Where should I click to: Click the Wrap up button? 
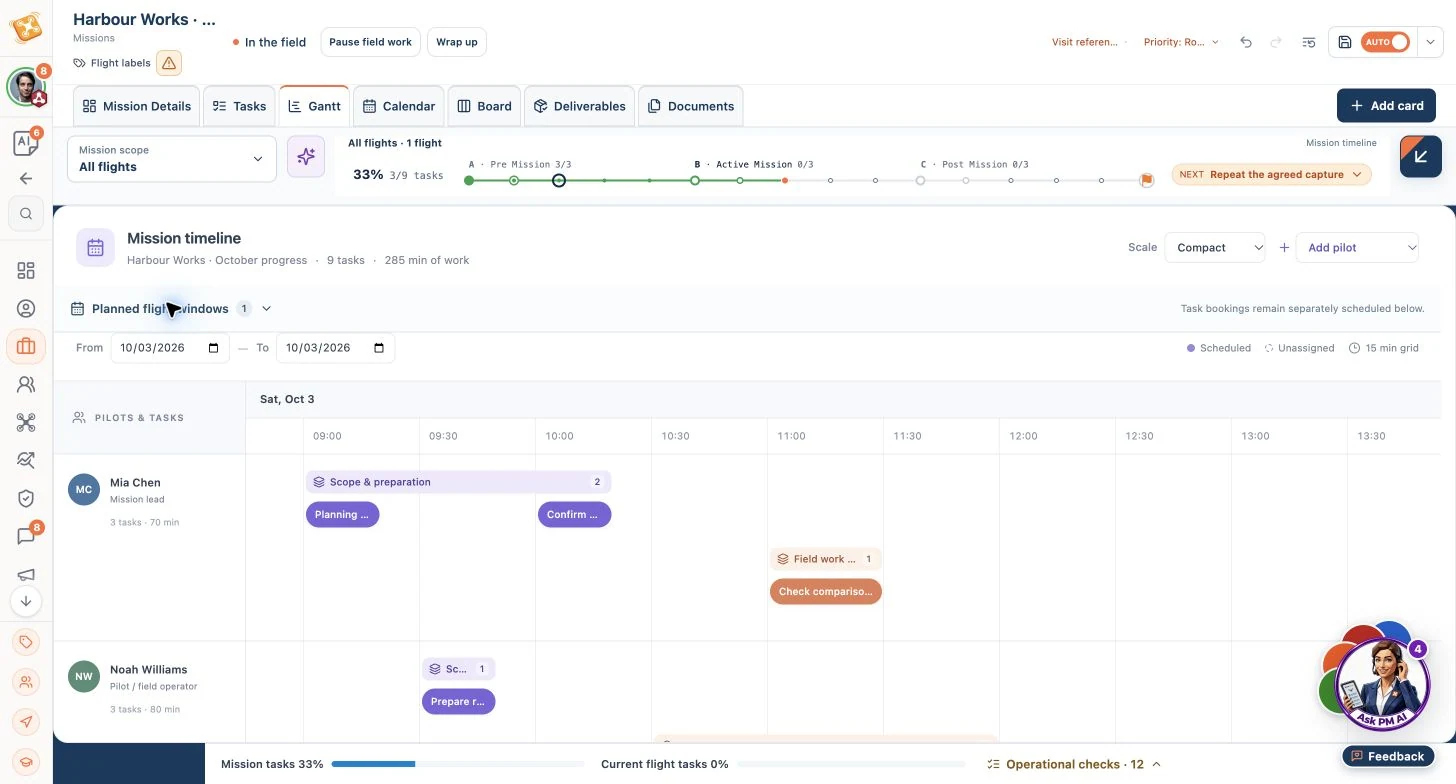point(457,42)
